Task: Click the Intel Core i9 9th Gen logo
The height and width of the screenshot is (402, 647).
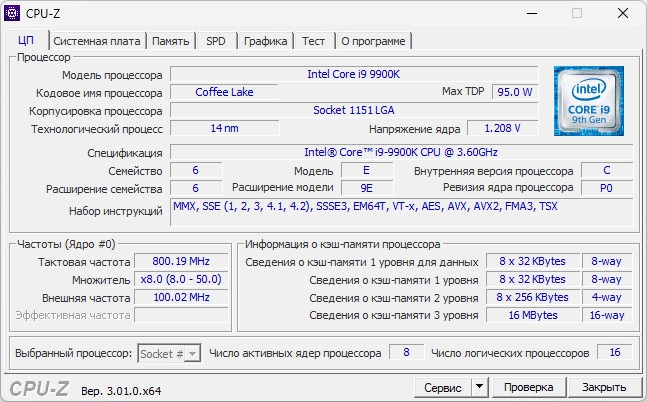Action: pyautogui.click(x=588, y=101)
